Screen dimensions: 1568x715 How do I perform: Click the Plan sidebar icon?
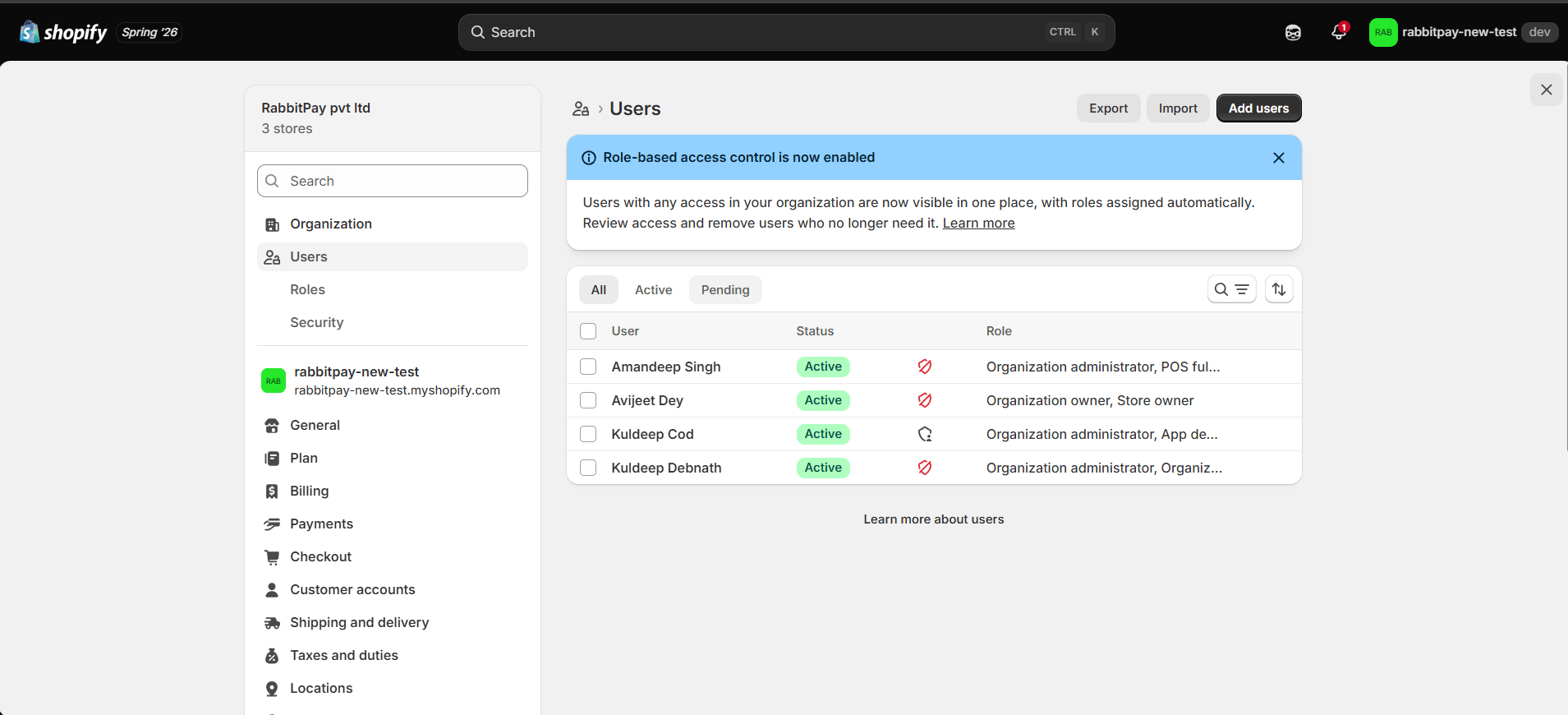click(272, 459)
